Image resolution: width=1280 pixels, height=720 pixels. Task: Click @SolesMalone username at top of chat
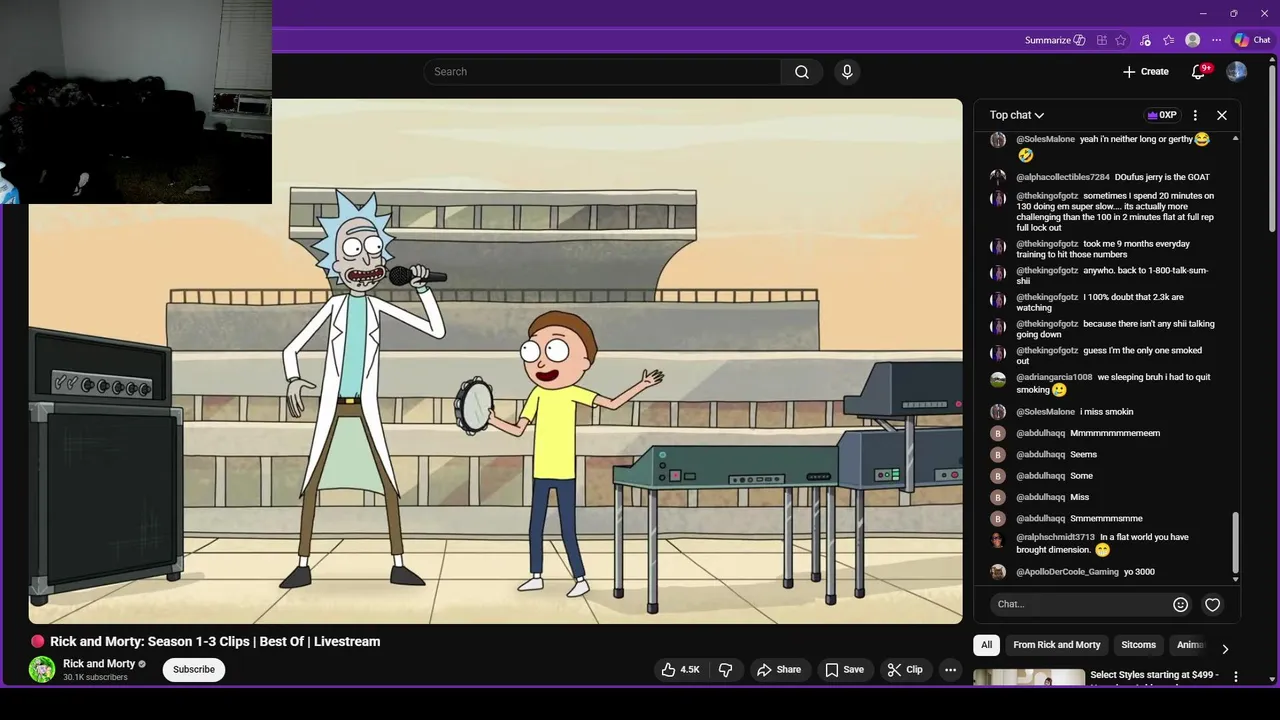[1045, 139]
